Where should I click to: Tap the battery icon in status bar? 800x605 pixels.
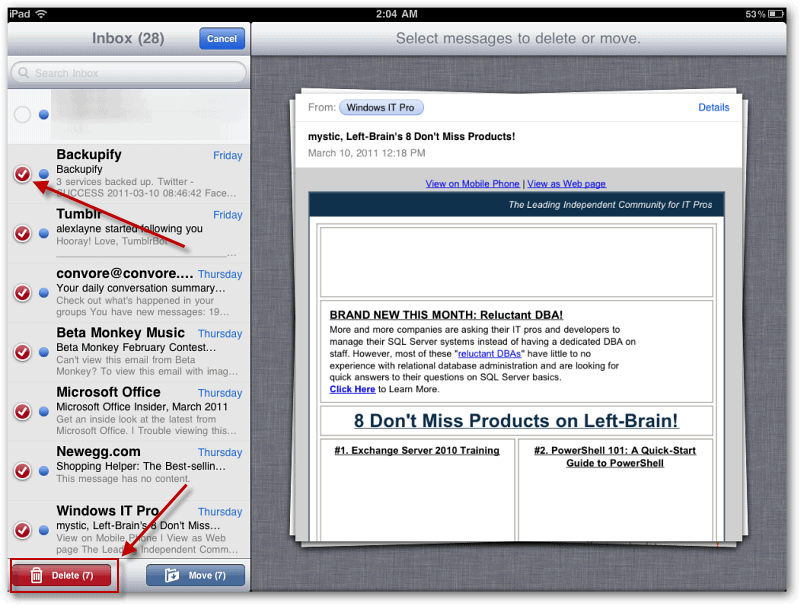point(776,14)
